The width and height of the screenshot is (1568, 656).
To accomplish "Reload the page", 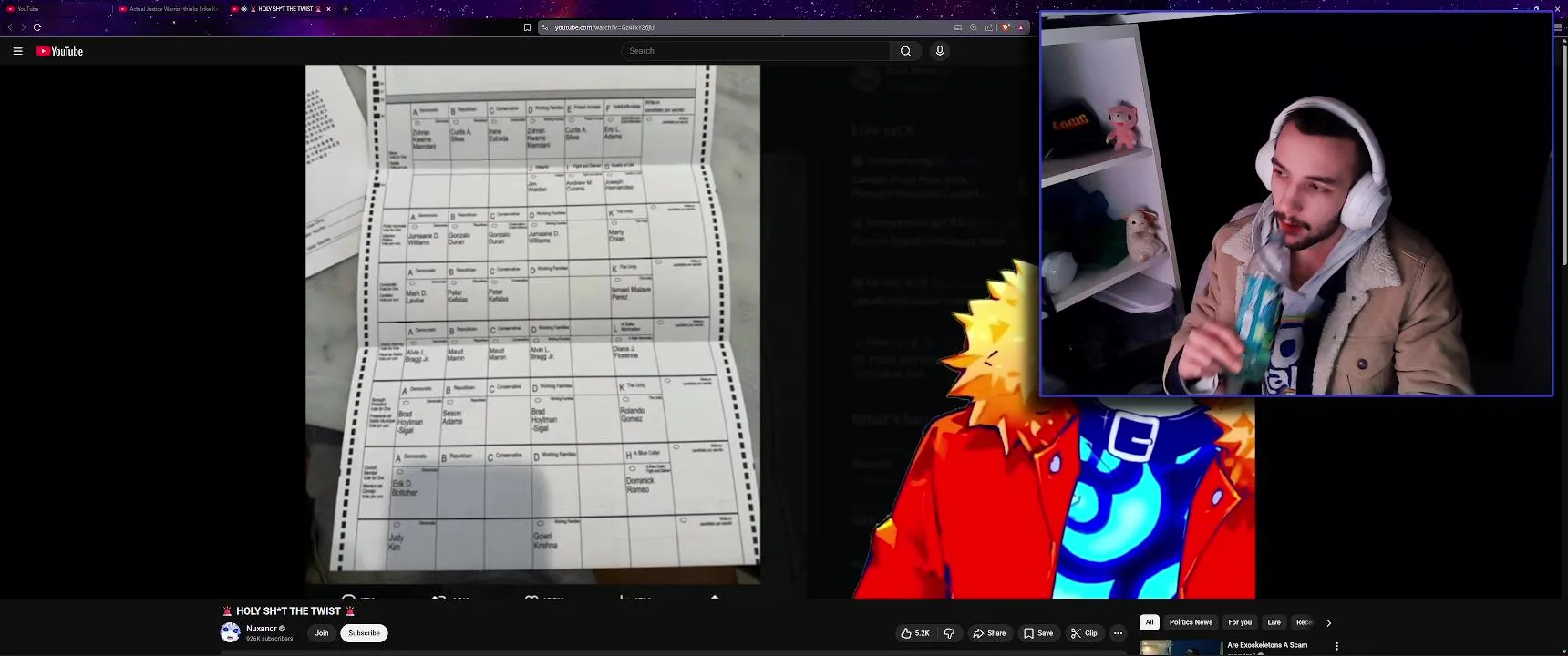I will pyautogui.click(x=37, y=27).
